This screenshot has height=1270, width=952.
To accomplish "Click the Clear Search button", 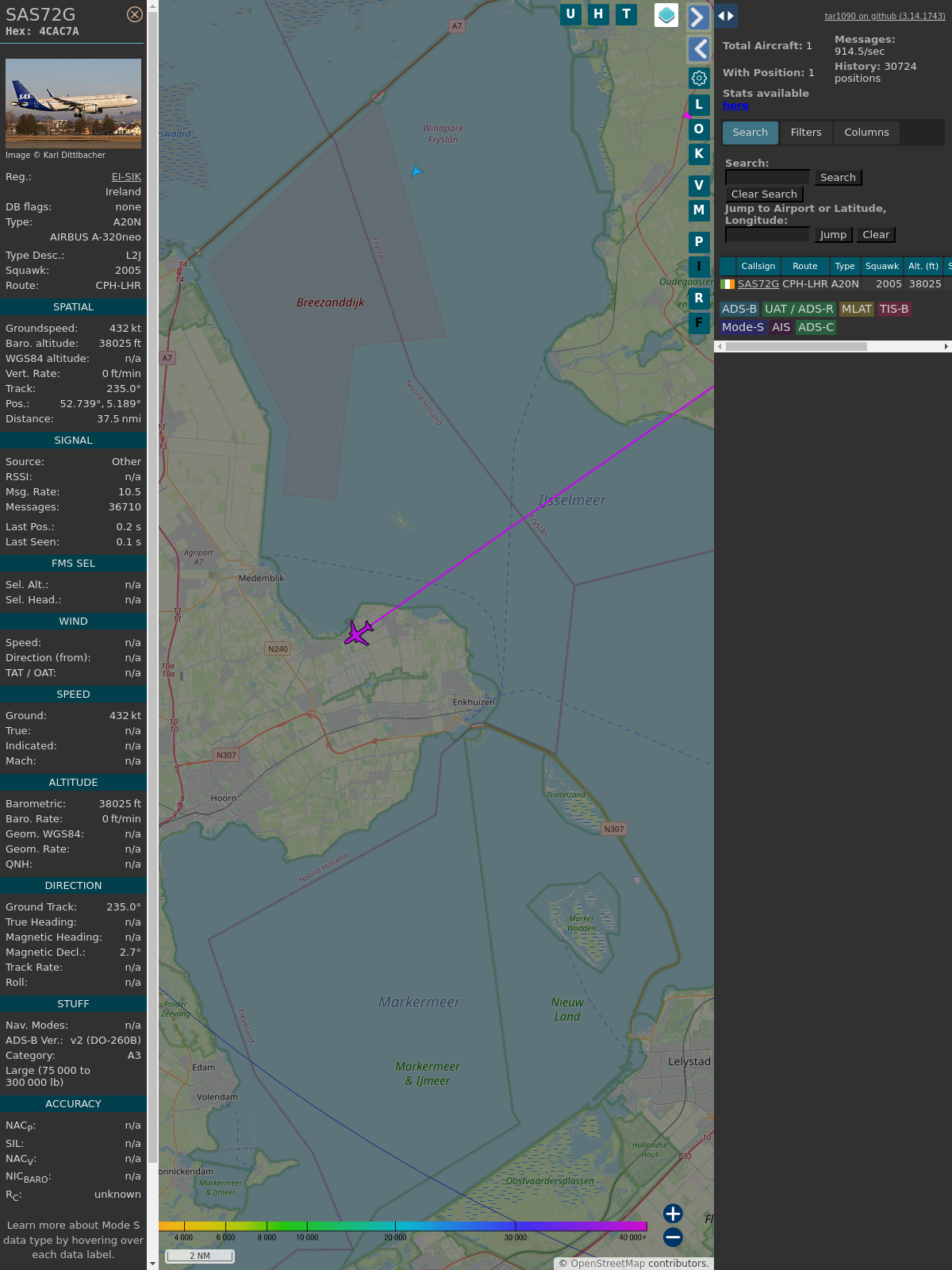I will (x=764, y=194).
